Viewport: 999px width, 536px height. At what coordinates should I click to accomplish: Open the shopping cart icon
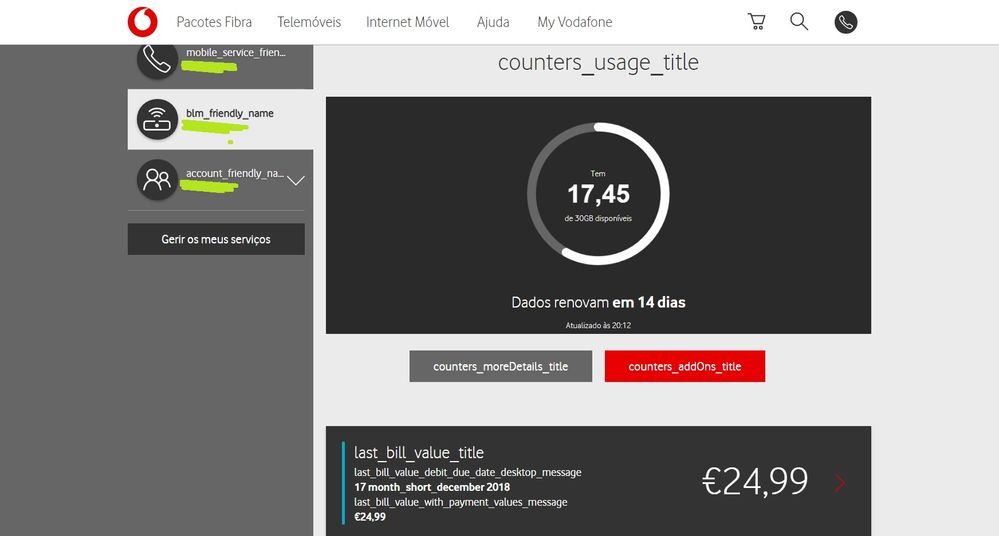tap(758, 22)
